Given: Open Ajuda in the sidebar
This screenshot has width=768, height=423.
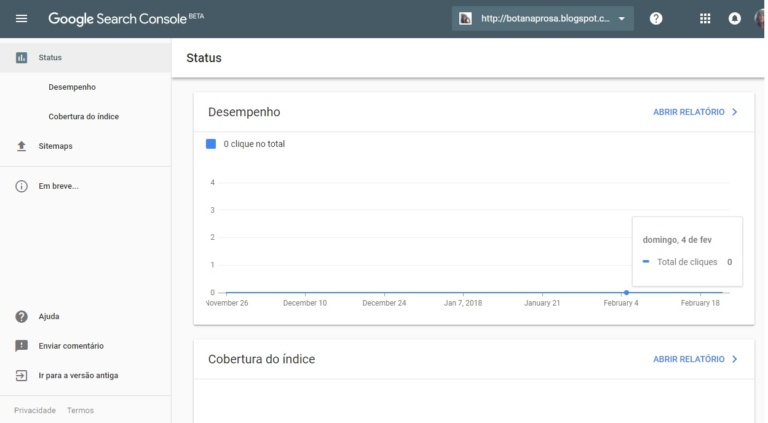Looking at the screenshot, I should click(49, 316).
